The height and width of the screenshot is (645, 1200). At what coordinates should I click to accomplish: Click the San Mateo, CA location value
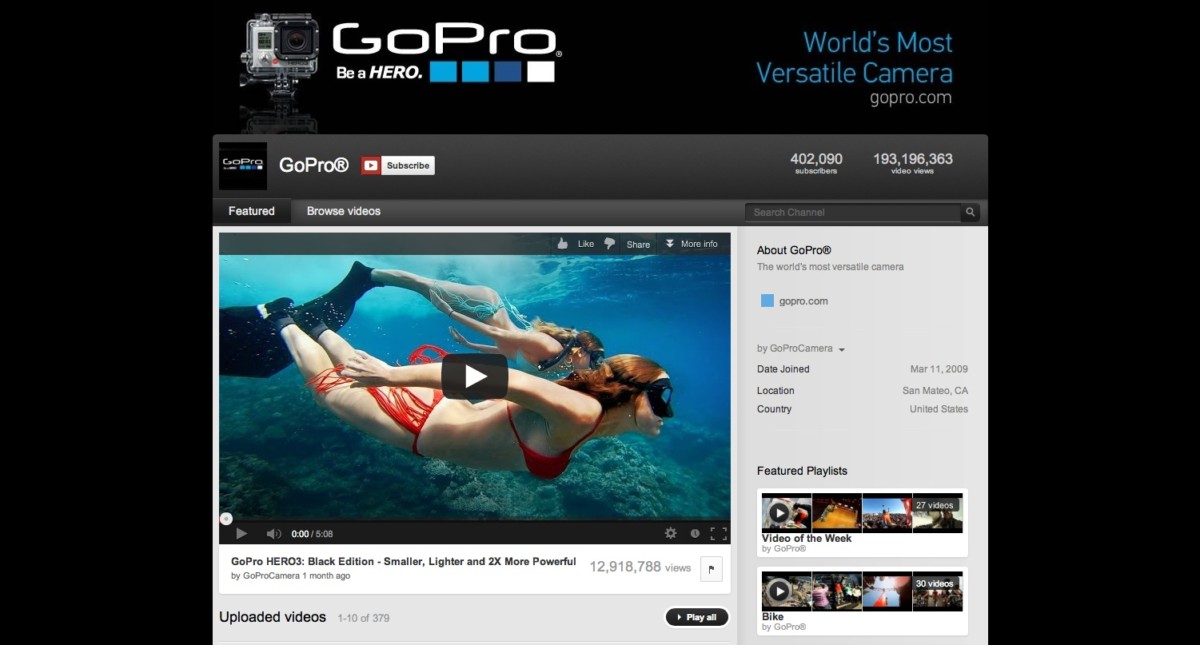coord(935,391)
